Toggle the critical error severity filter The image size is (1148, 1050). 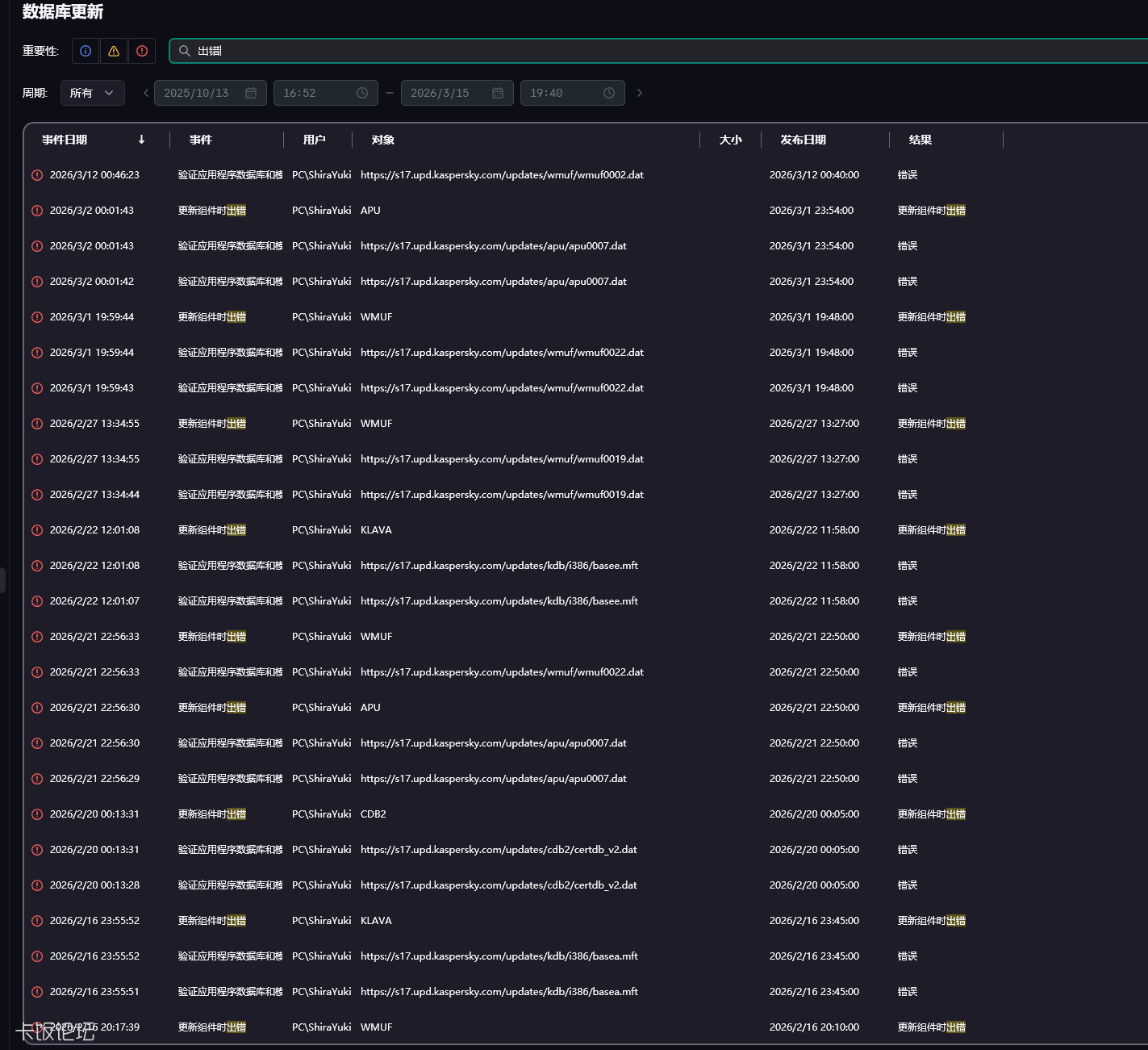pyautogui.click(x=142, y=51)
